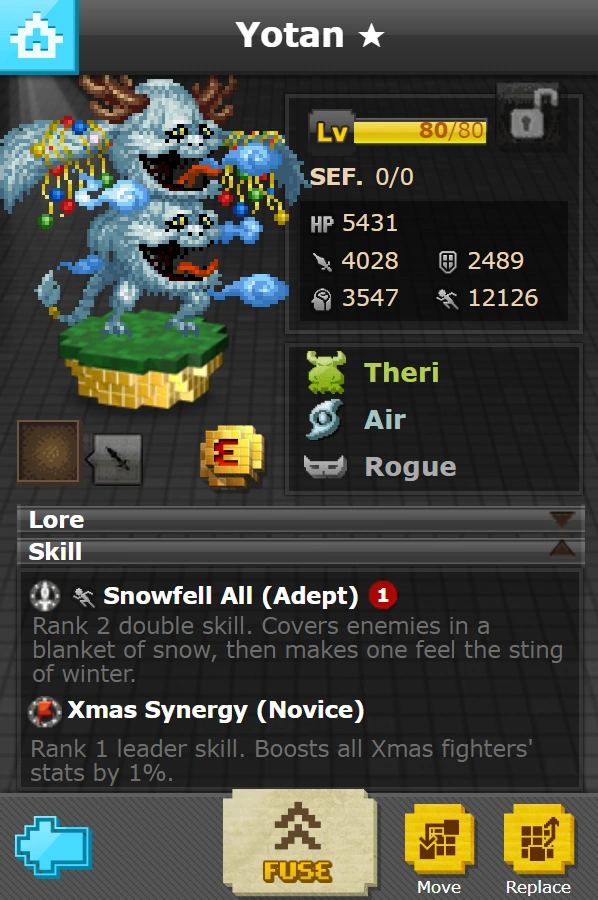The image size is (598, 900).
Task: Tap the Replace button
Action: [538, 849]
